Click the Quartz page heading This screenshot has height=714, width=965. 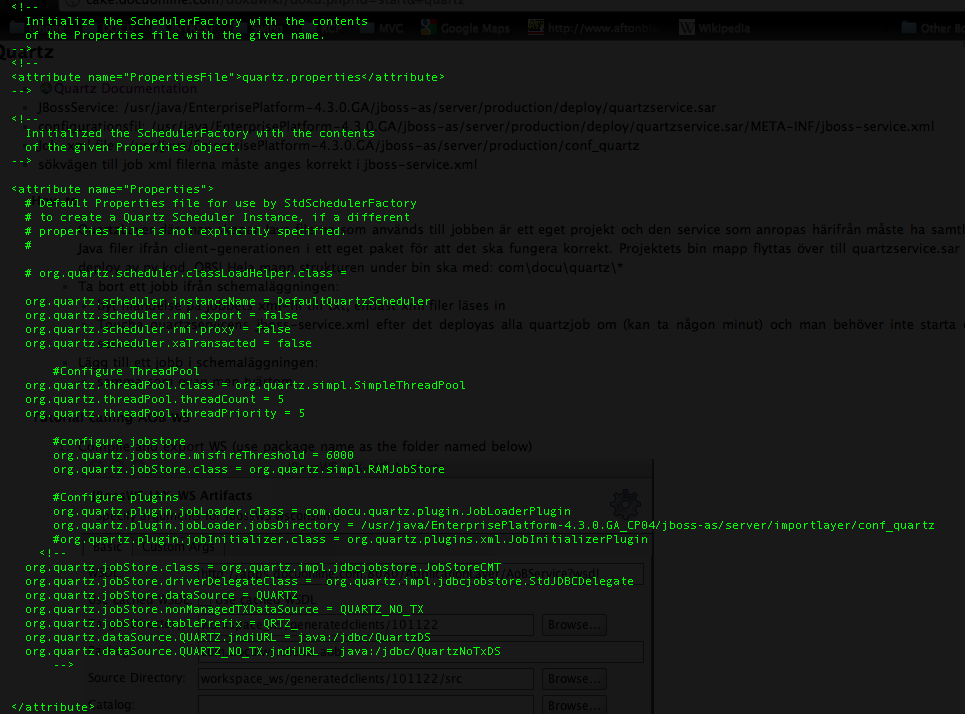32,52
